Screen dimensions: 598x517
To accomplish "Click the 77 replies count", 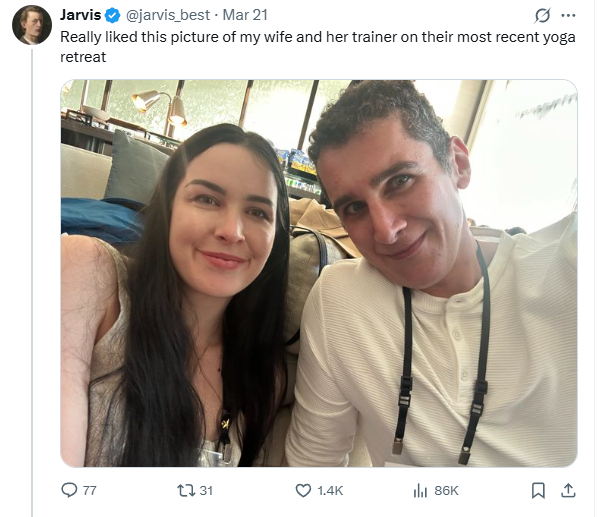I will 90,490.
